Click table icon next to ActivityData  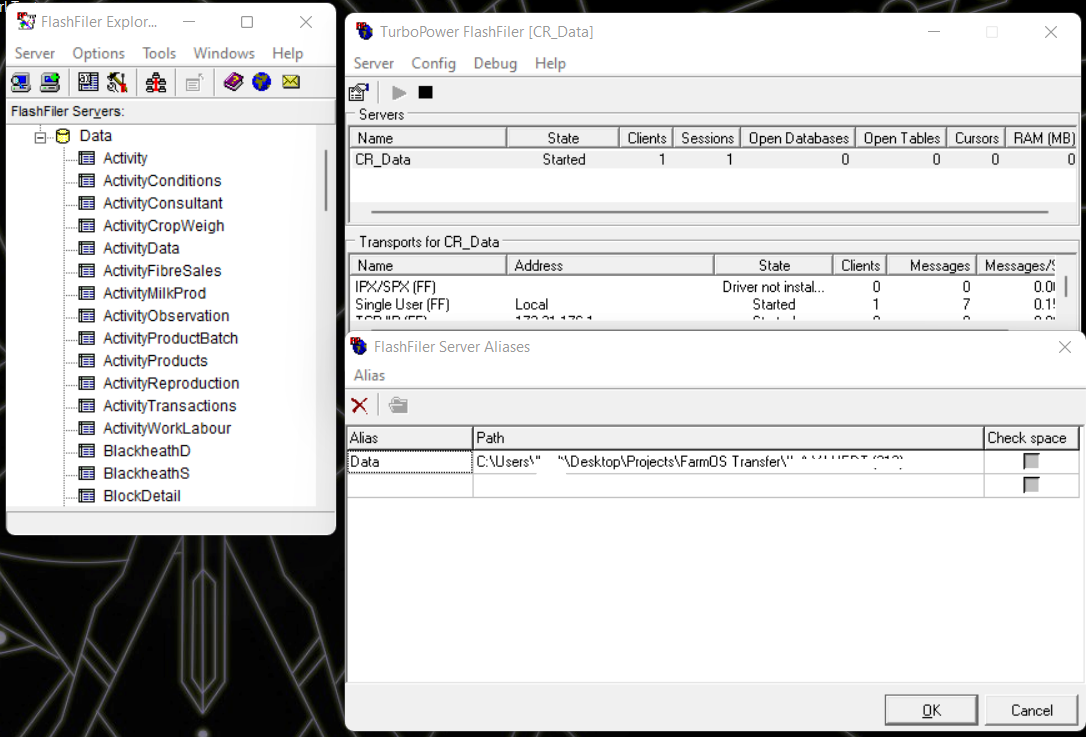click(87, 248)
